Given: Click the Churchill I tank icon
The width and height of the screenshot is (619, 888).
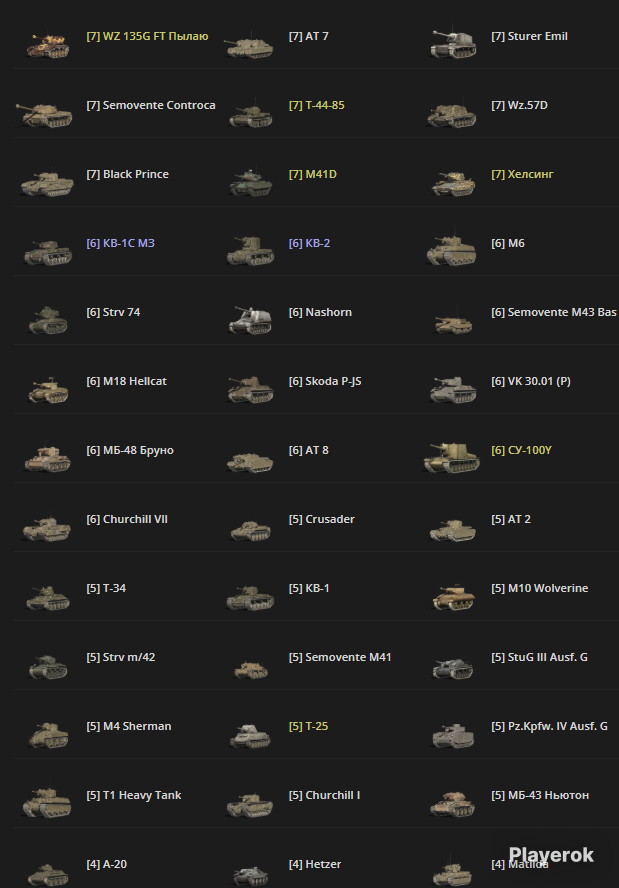Looking at the screenshot, I should 250,805.
